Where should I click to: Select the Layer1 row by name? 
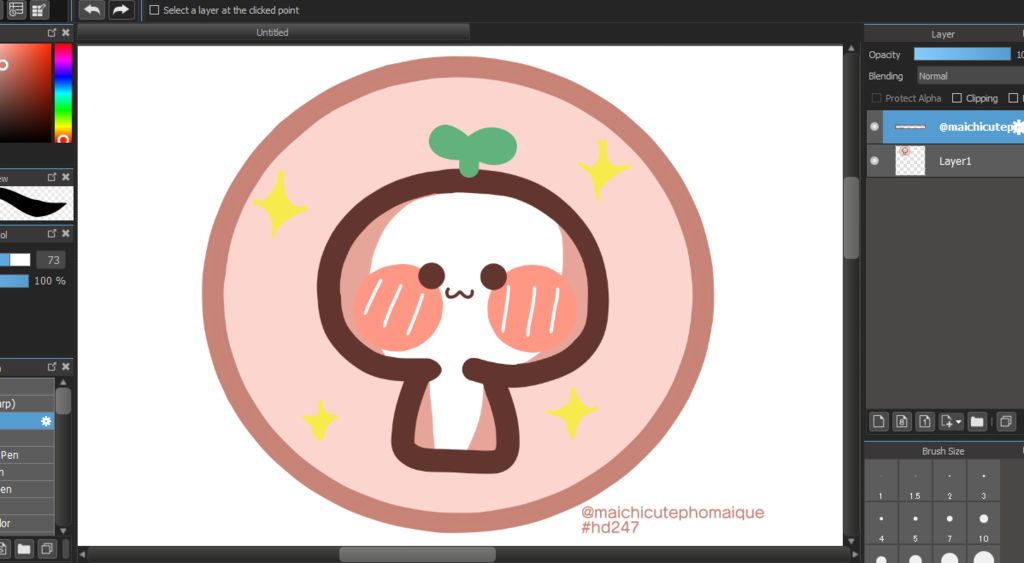[x=955, y=161]
